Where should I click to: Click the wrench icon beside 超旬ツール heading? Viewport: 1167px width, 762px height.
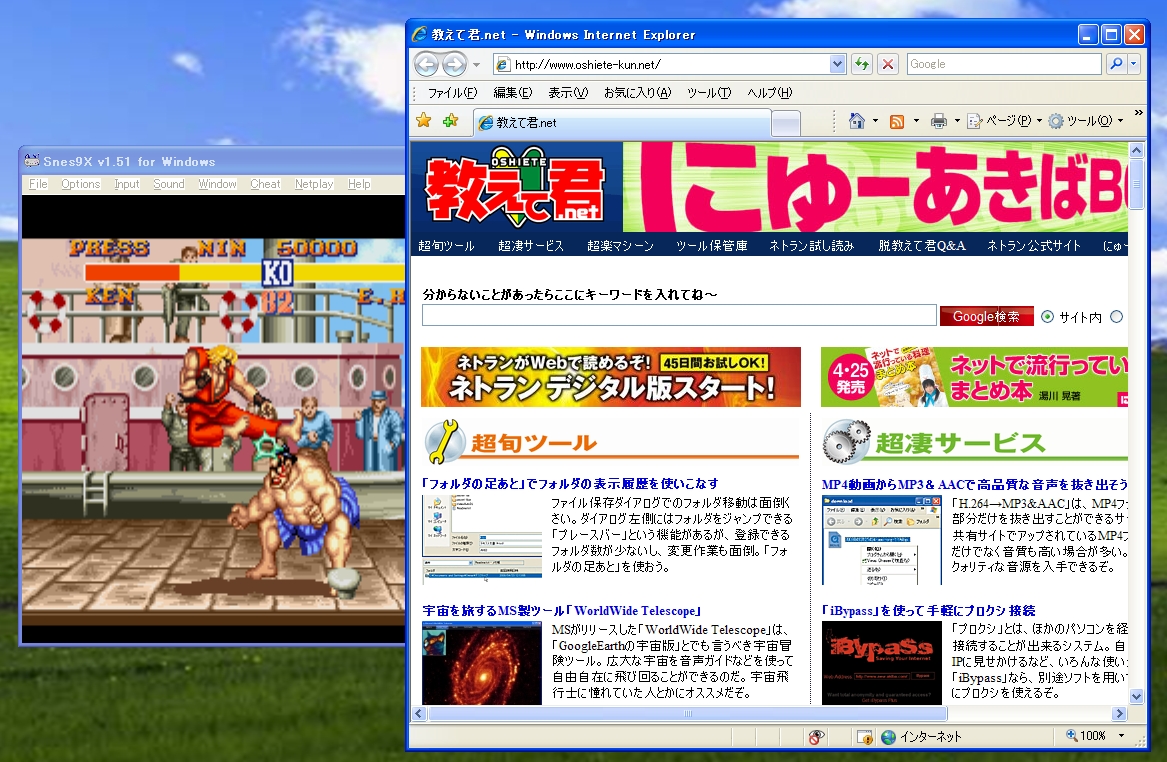tap(444, 442)
